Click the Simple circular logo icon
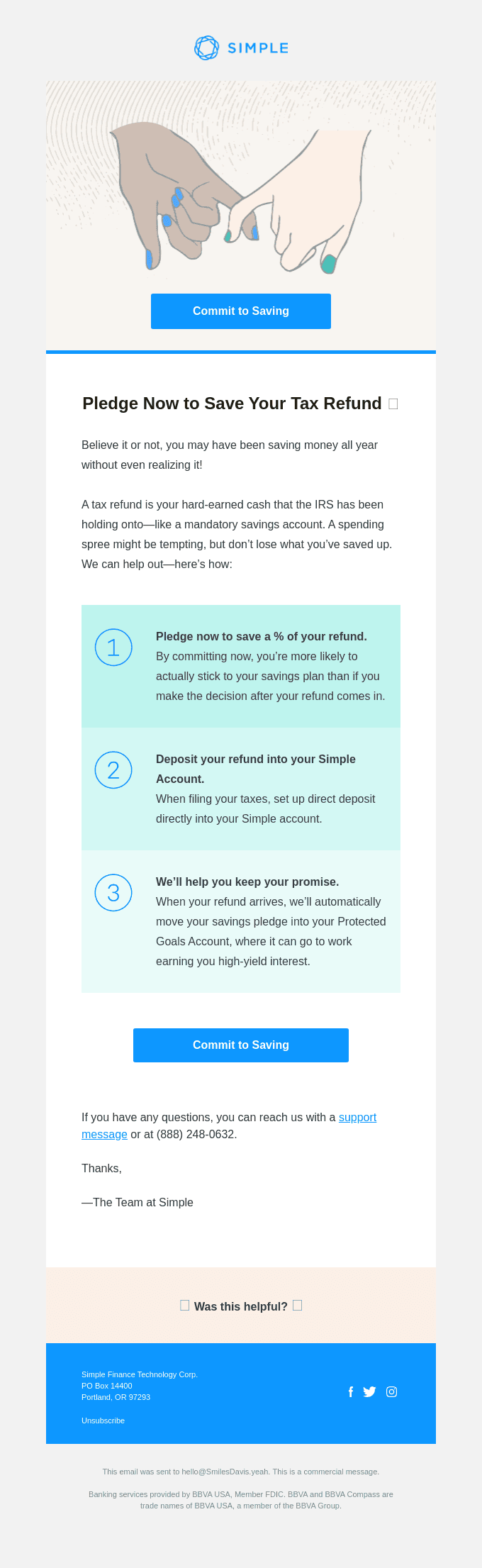 point(206,48)
